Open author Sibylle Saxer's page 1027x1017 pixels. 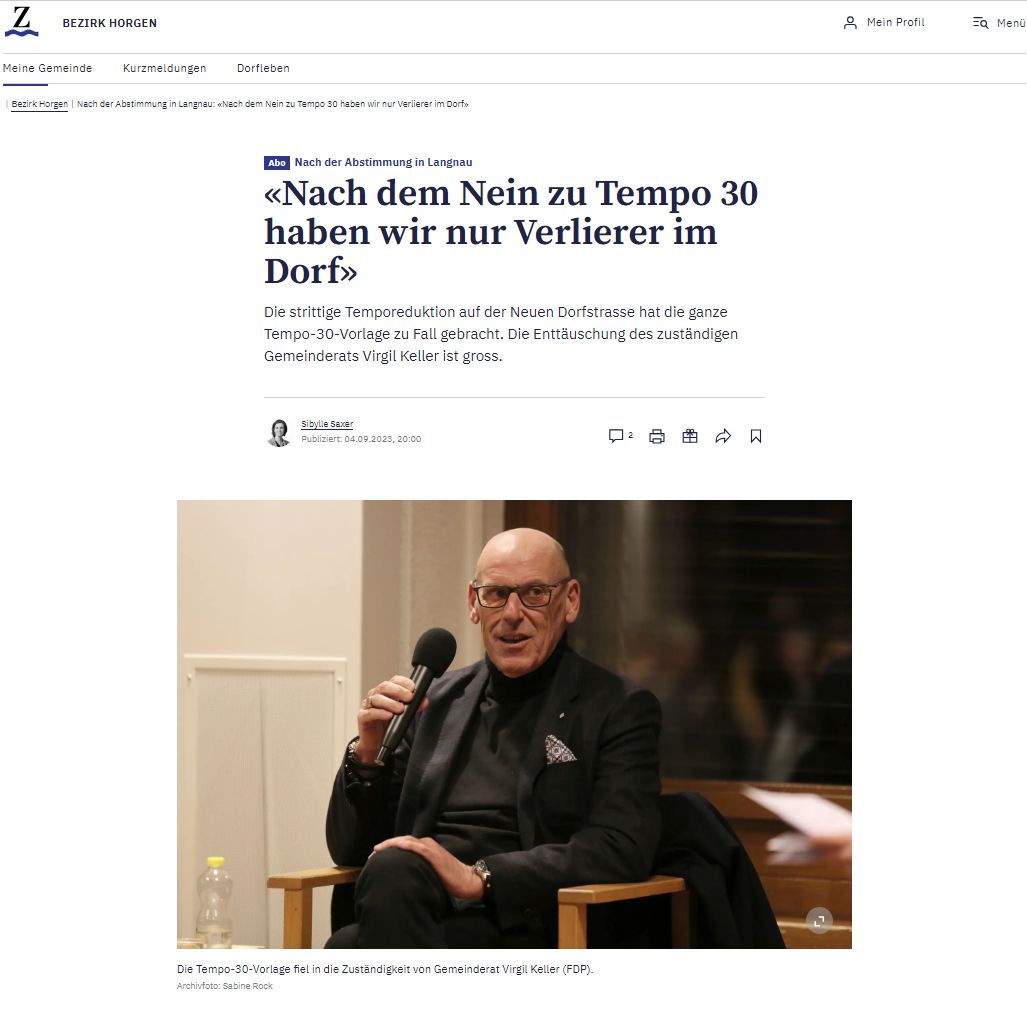pyautogui.click(x=327, y=424)
